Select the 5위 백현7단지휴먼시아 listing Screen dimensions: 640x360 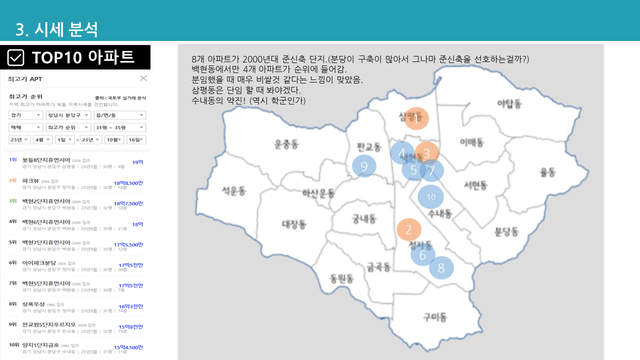(x=76, y=245)
